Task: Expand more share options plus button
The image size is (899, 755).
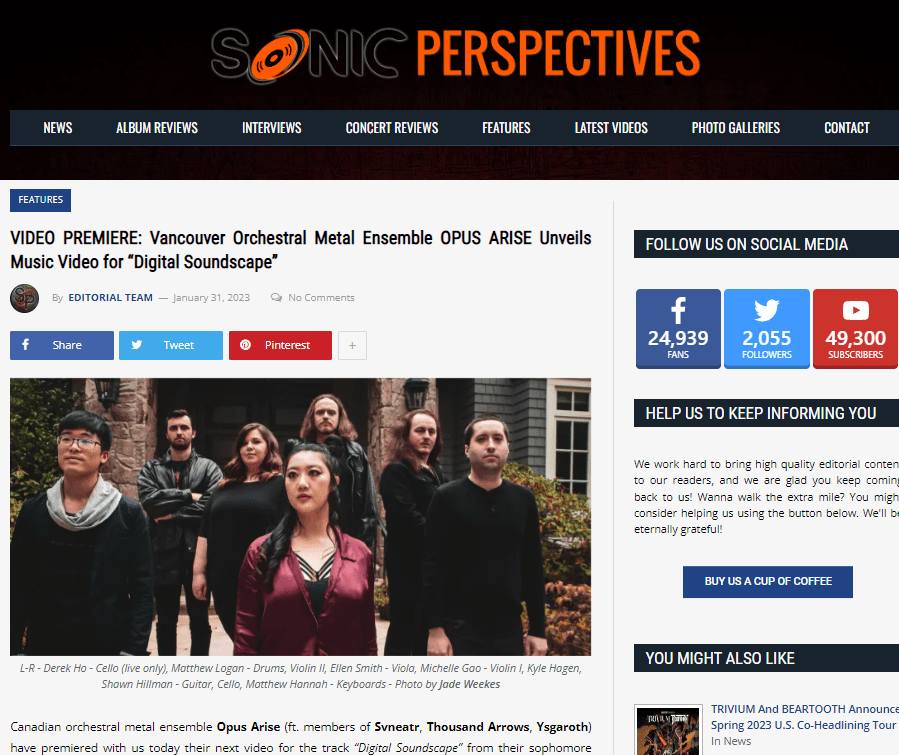Action: tap(352, 345)
